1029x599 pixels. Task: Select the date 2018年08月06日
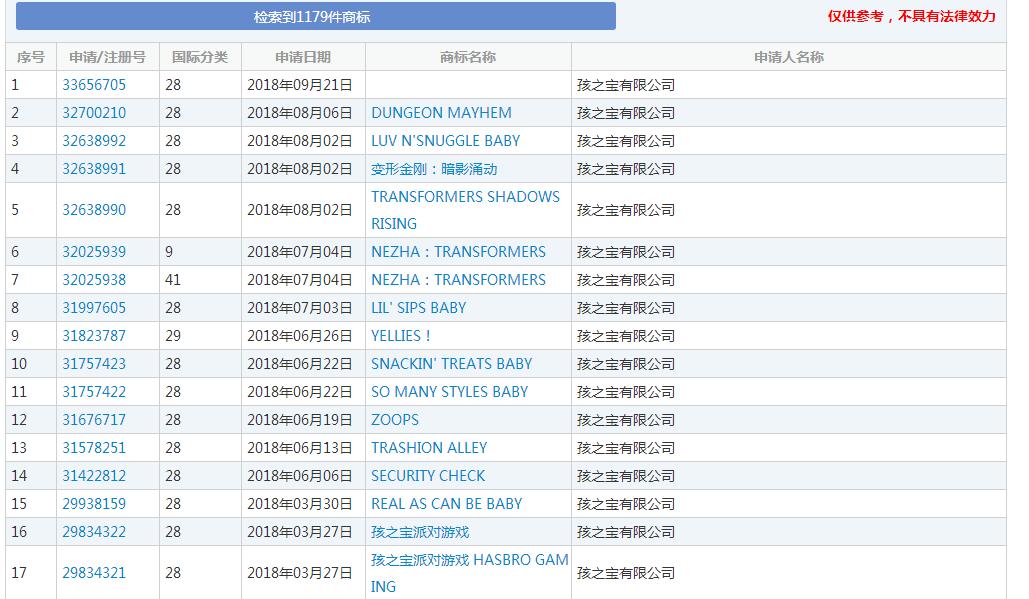[x=300, y=113]
